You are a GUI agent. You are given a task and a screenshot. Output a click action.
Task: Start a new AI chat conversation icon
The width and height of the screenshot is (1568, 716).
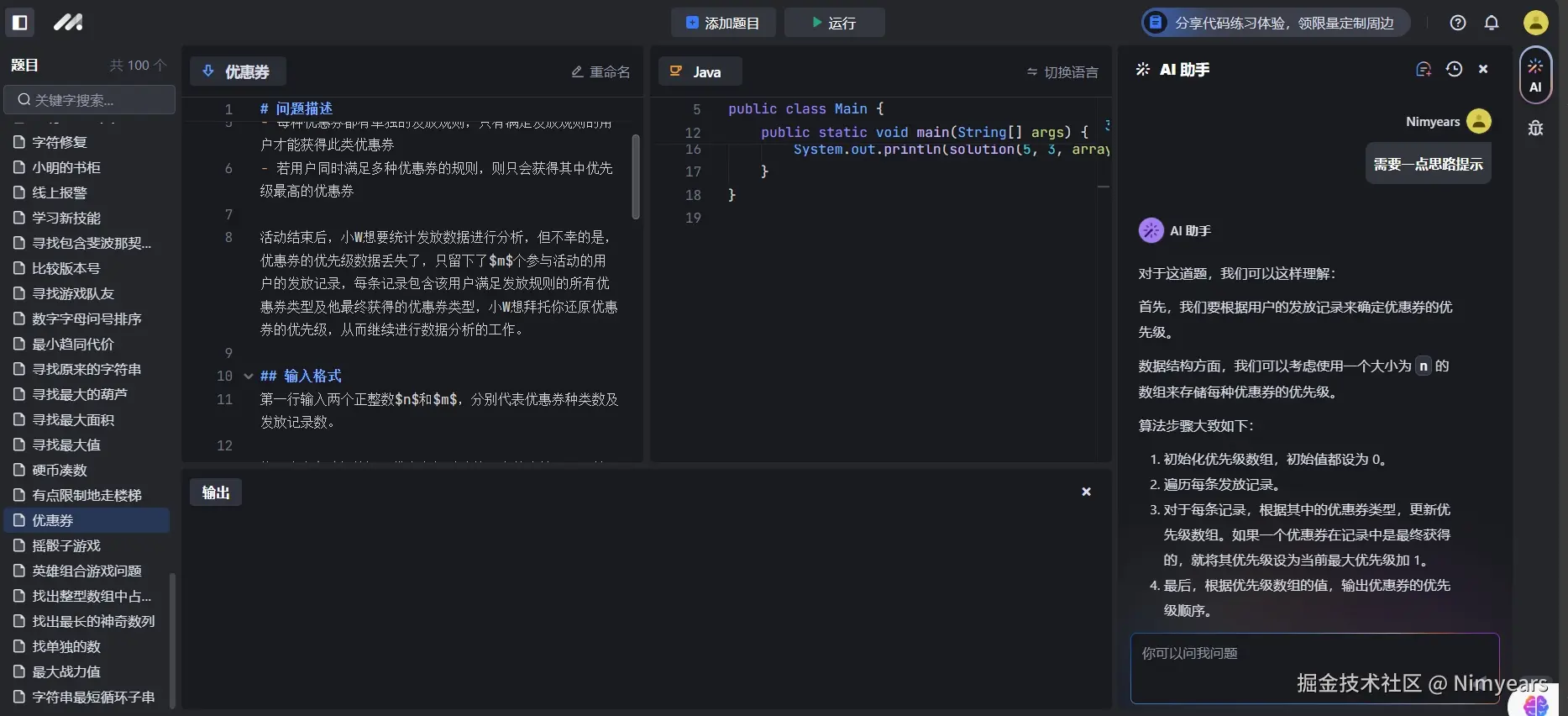click(x=1424, y=70)
